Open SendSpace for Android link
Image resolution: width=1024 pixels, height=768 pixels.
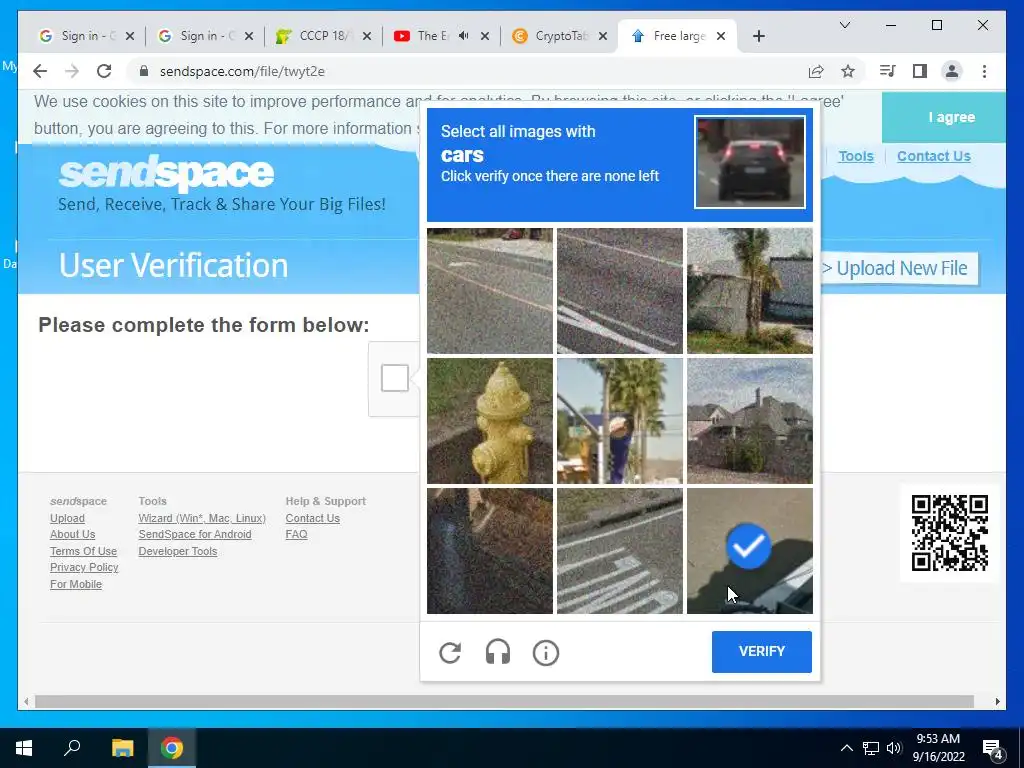[195, 534]
